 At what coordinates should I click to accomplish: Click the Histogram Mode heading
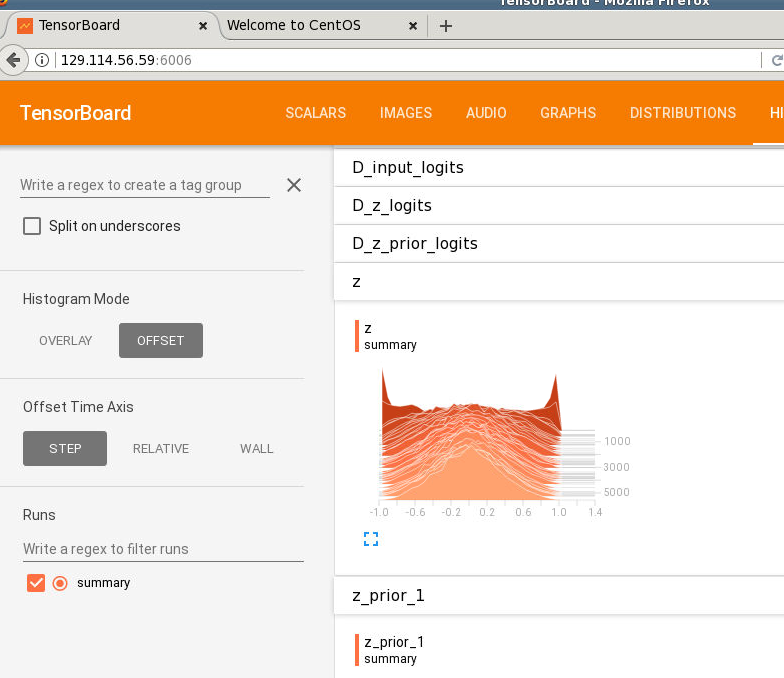coord(76,299)
